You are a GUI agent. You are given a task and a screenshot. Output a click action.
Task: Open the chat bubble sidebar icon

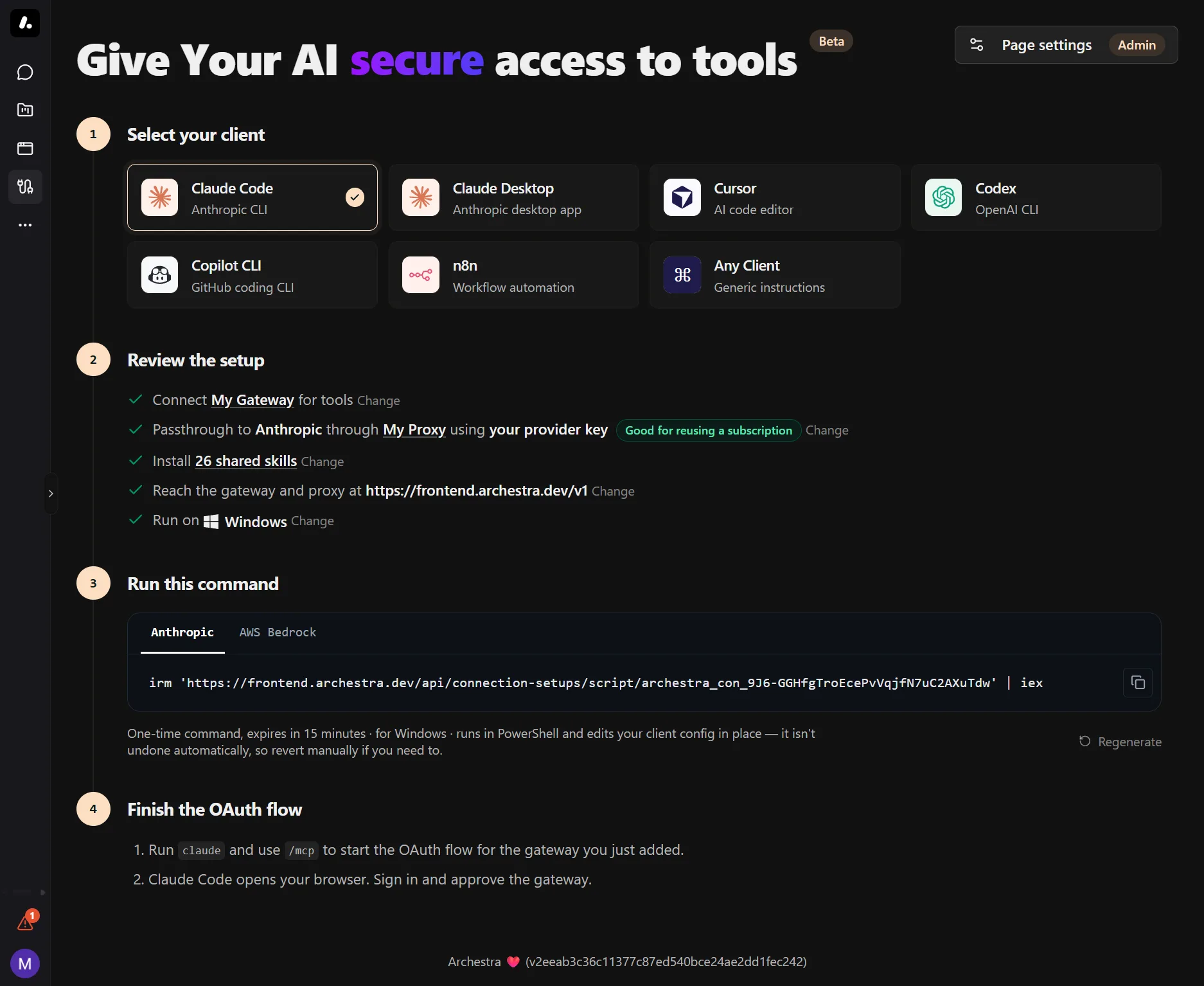pyautogui.click(x=25, y=72)
